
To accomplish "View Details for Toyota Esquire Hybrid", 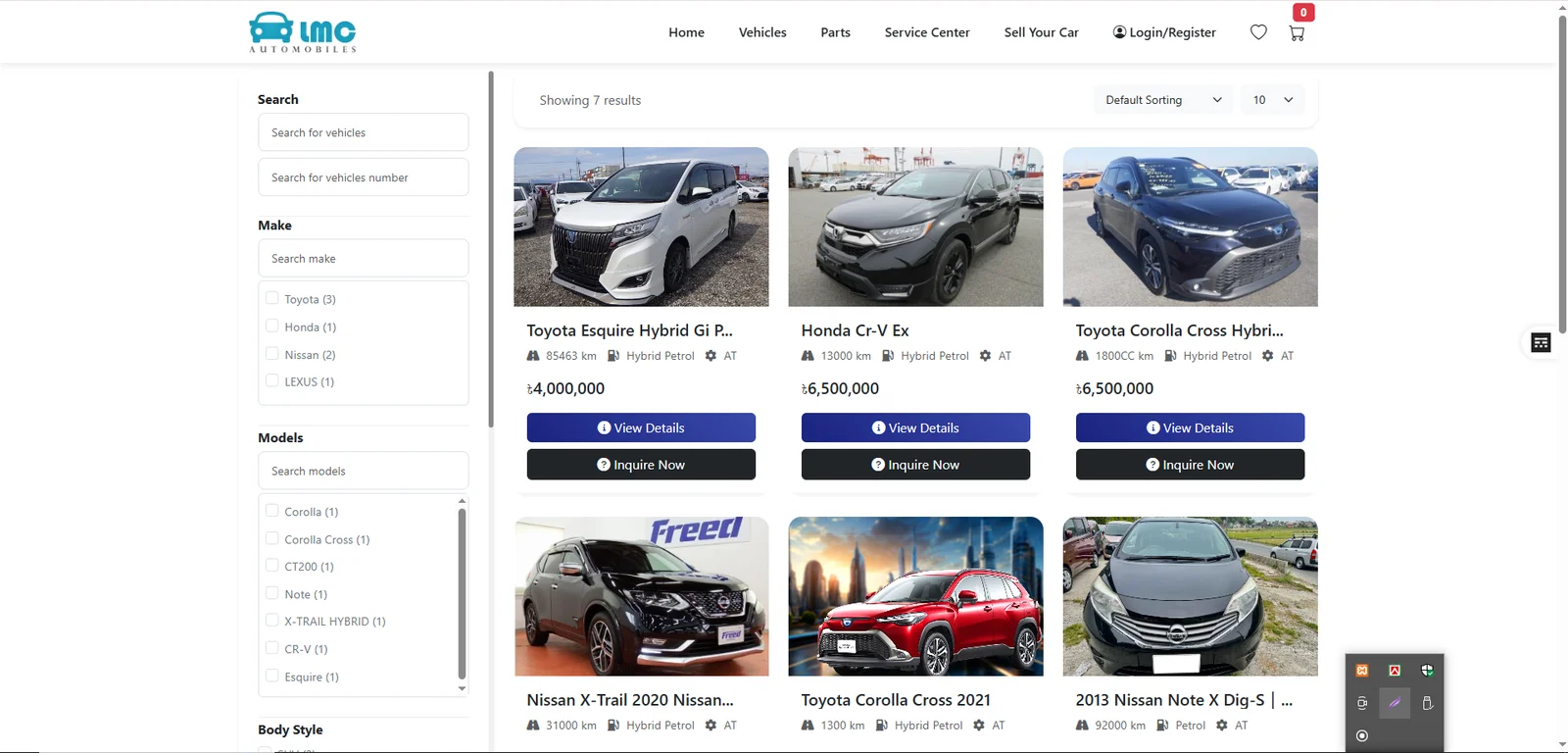I will pyautogui.click(x=641, y=427).
